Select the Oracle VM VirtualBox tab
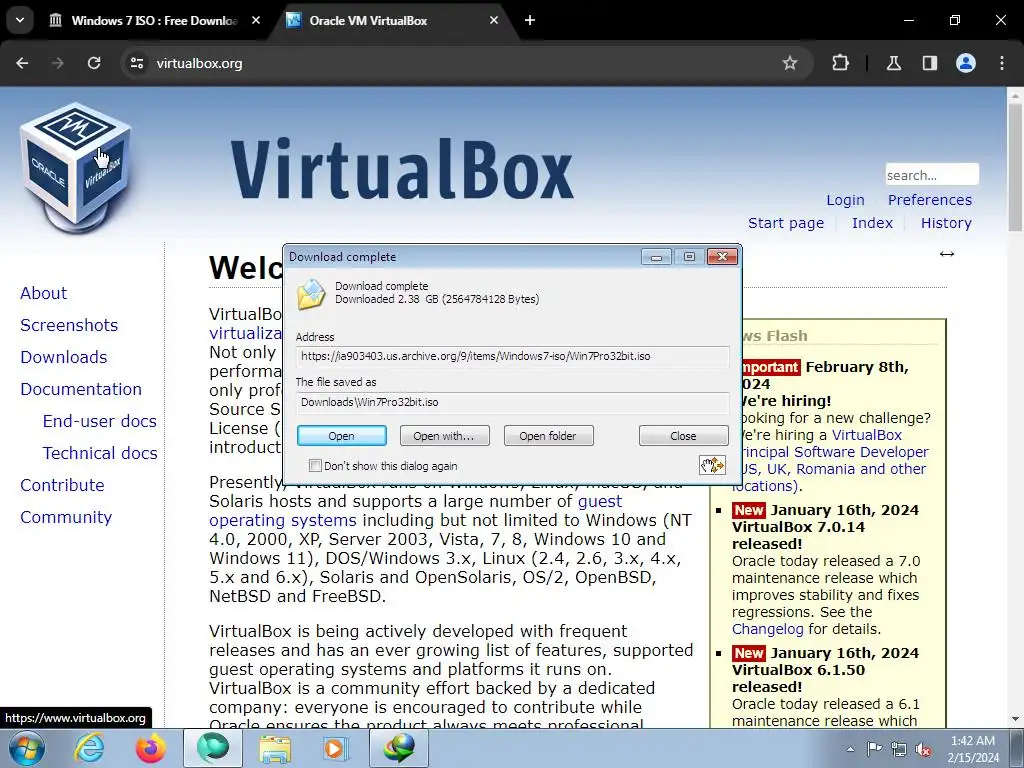The image size is (1024, 768). click(x=392, y=20)
